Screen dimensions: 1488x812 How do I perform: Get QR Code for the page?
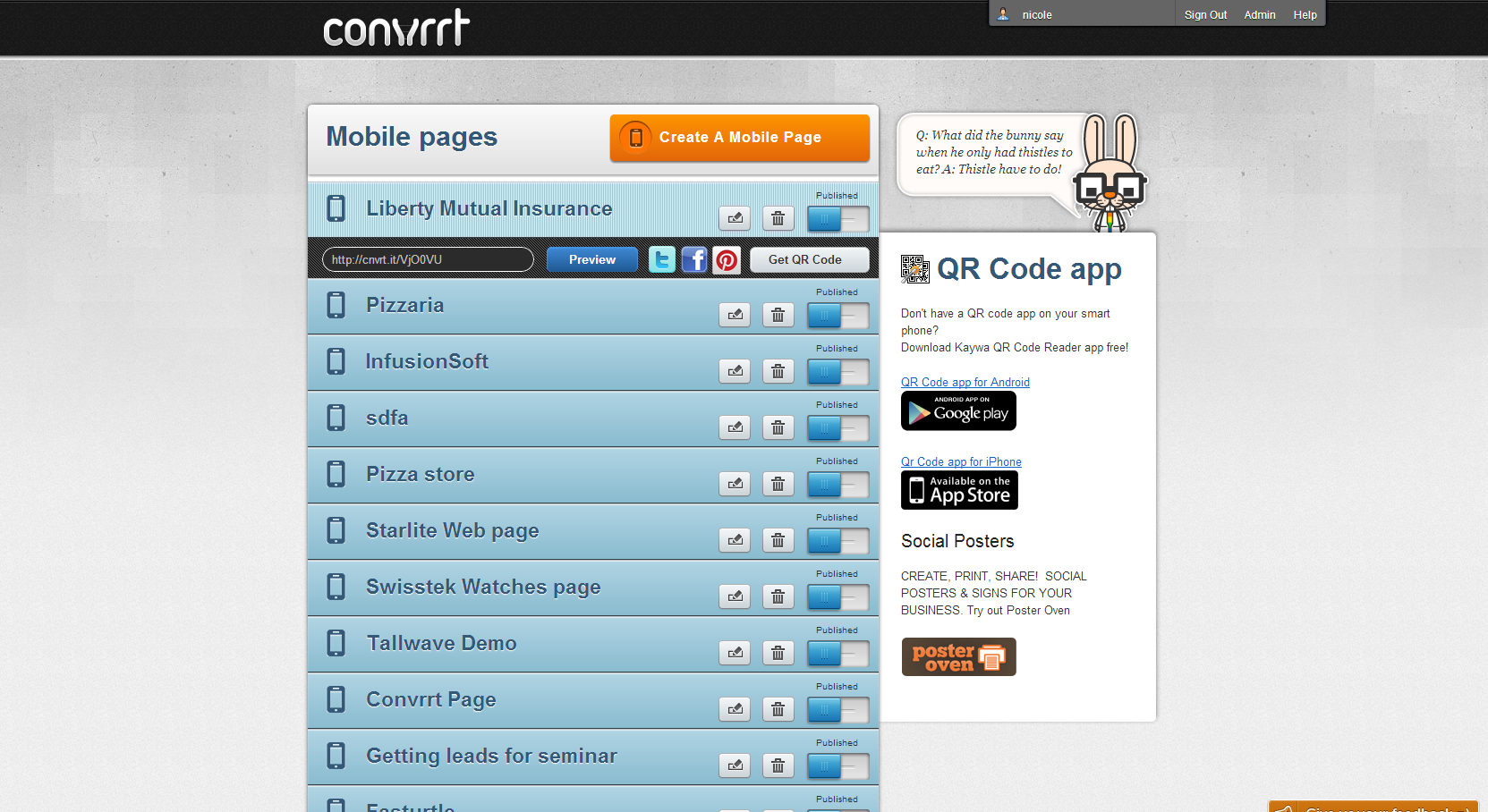click(810, 259)
